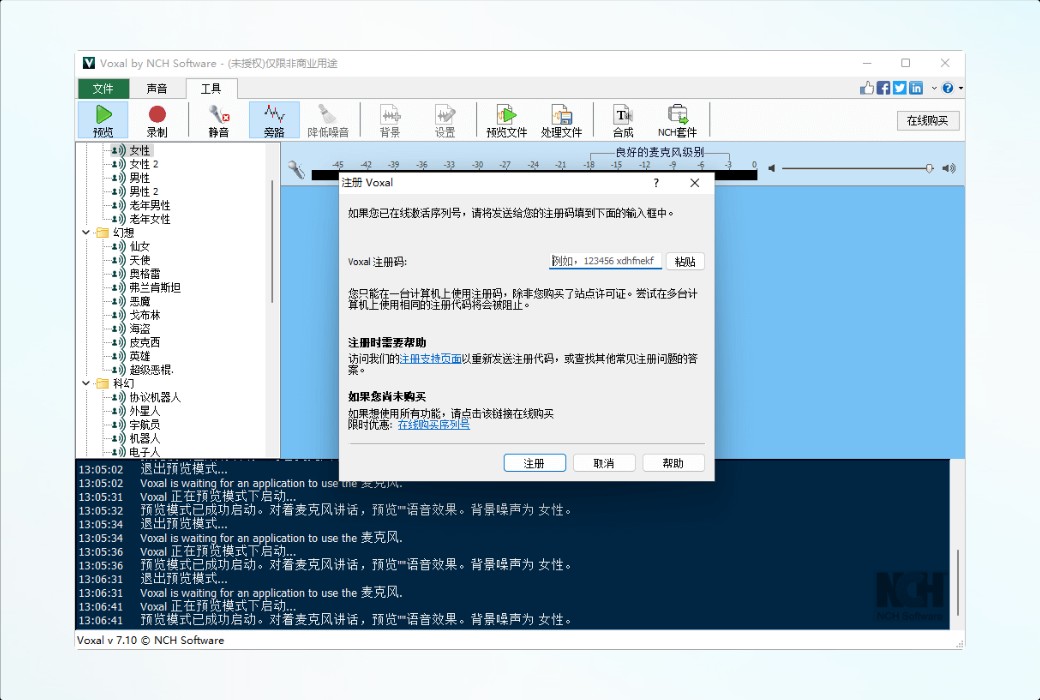Select the 男性 2 voice
This screenshot has width=1040, height=700.
144,191
